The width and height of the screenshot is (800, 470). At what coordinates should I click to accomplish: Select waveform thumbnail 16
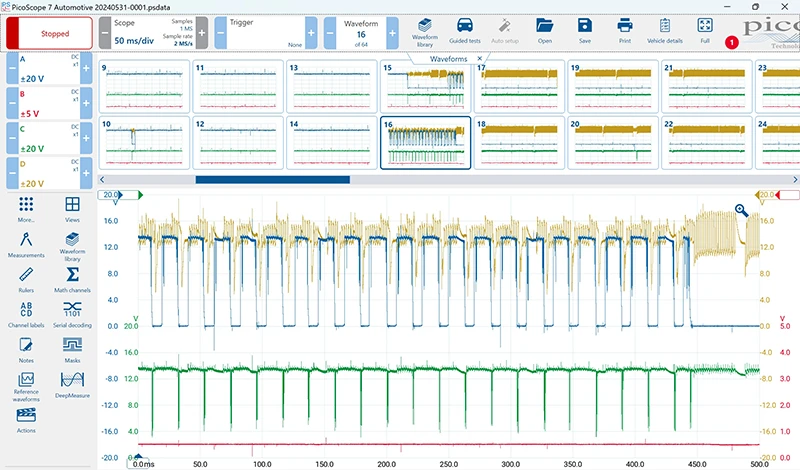(426, 142)
